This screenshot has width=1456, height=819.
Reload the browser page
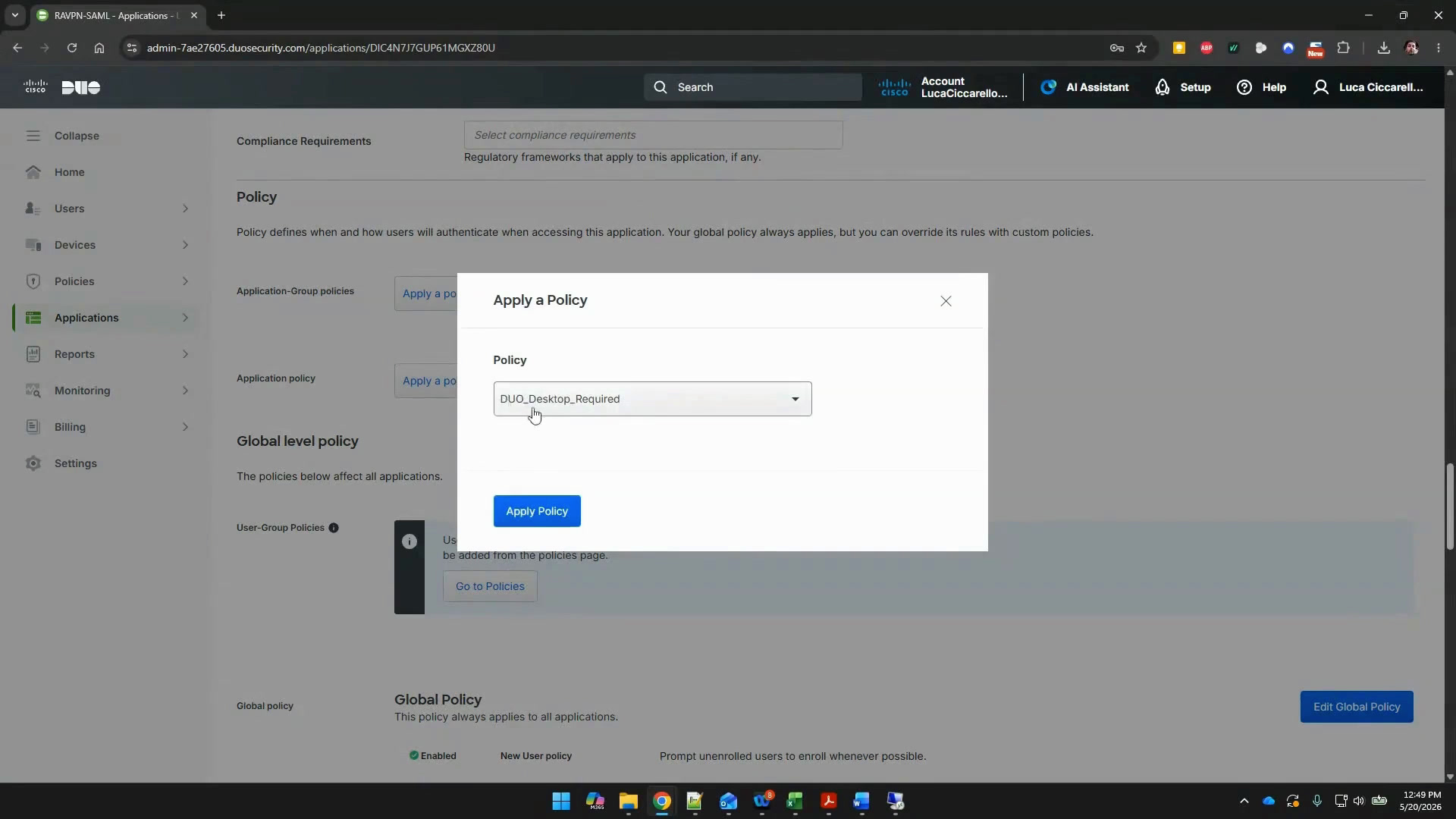(x=71, y=48)
